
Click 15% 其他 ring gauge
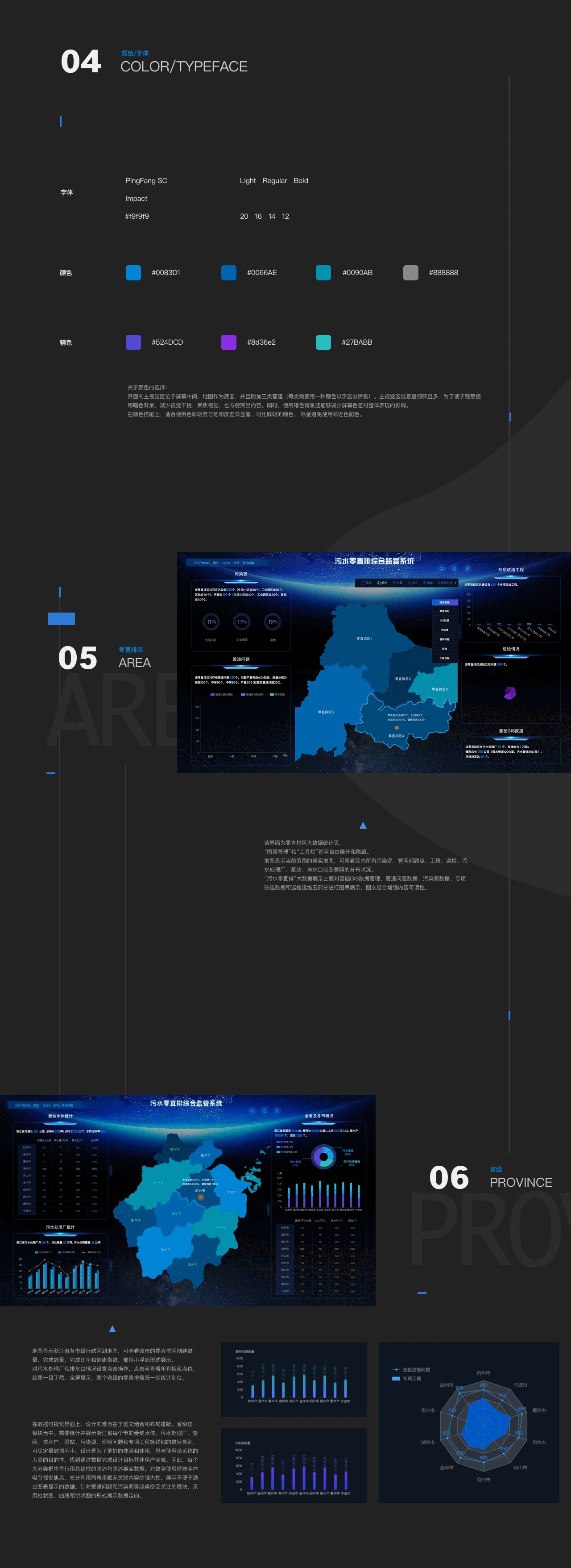[273, 621]
